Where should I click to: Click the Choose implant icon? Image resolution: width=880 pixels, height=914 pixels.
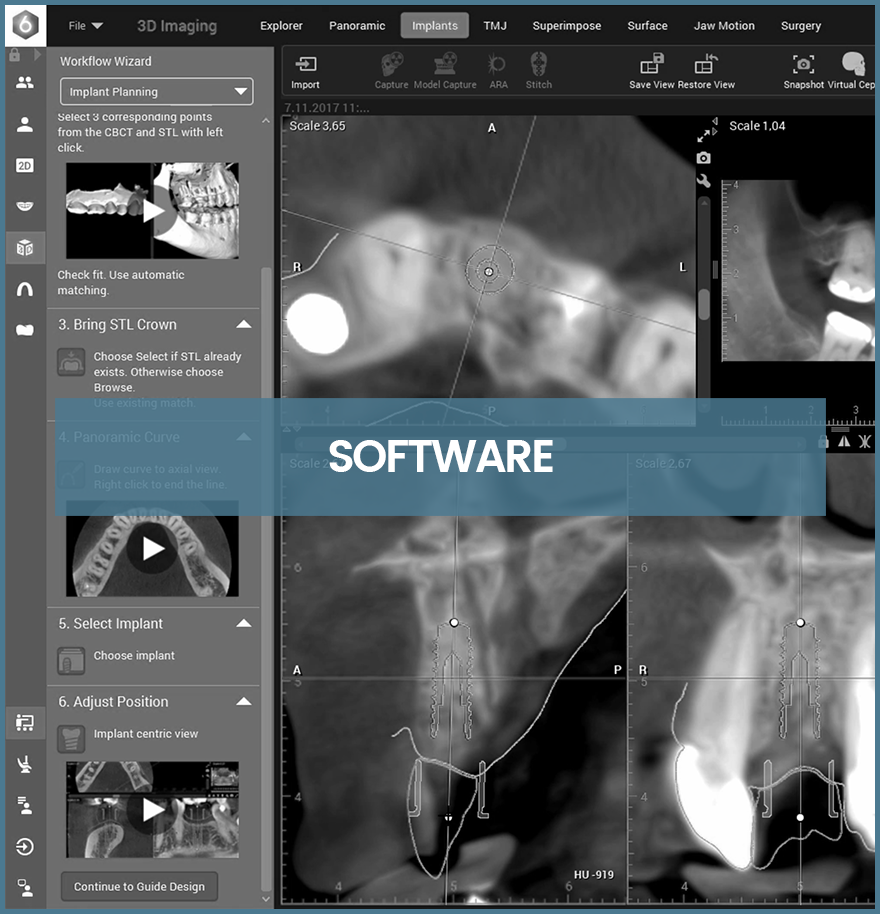coord(71,660)
